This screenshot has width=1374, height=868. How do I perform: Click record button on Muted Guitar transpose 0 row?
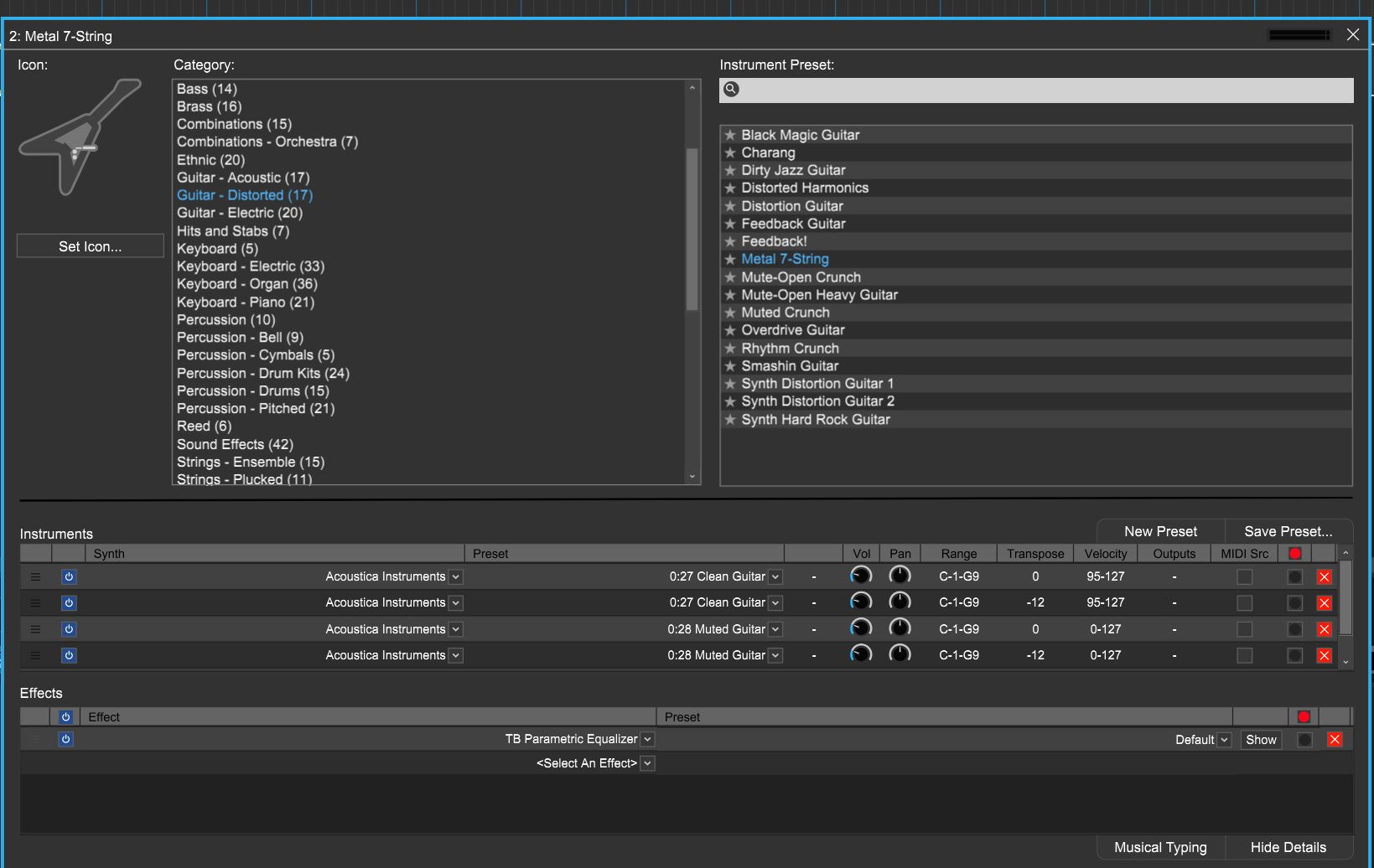1295,629
